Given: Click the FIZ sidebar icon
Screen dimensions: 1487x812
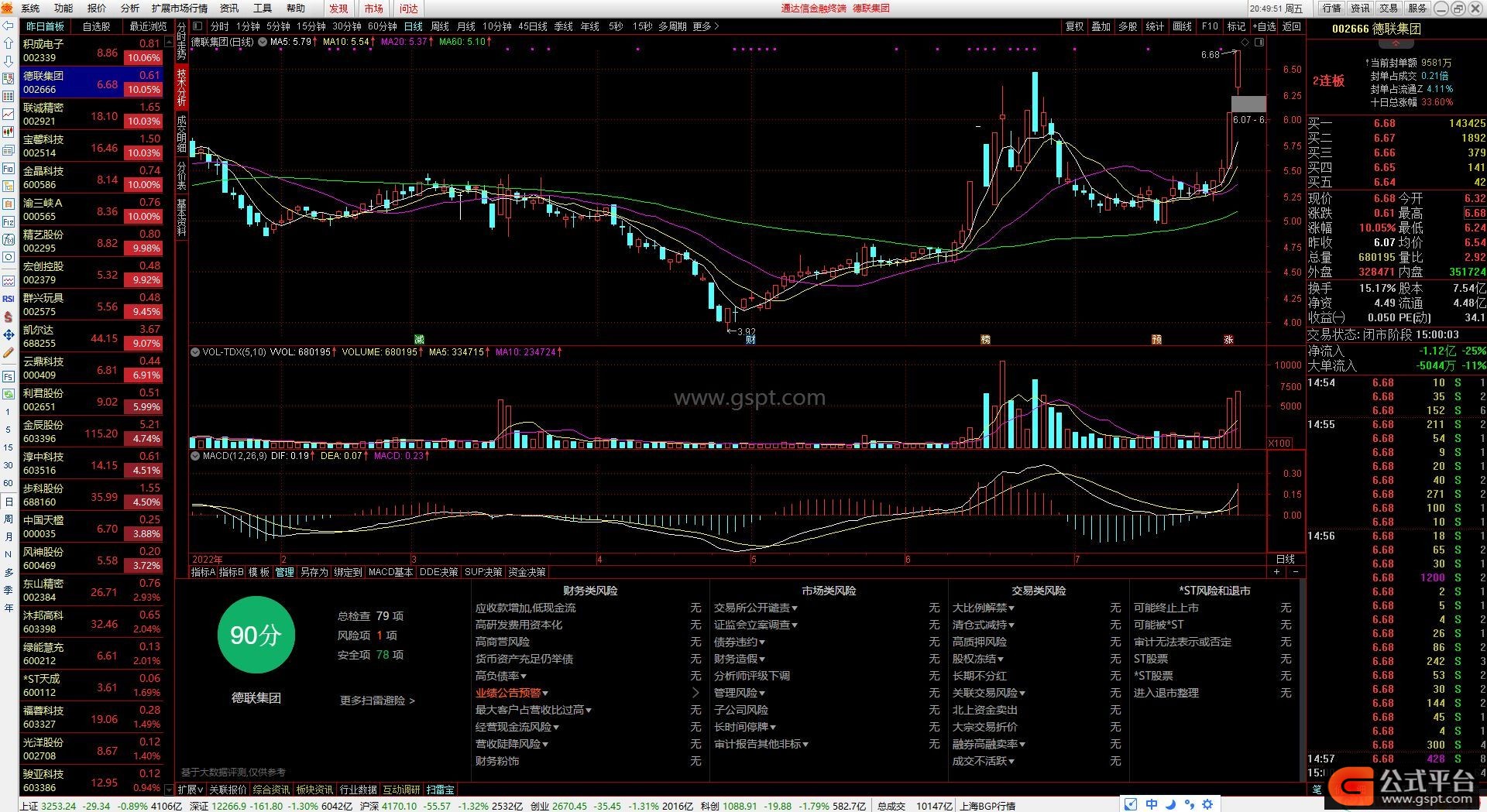Looking at the screenshot, I should coord(9,221).
